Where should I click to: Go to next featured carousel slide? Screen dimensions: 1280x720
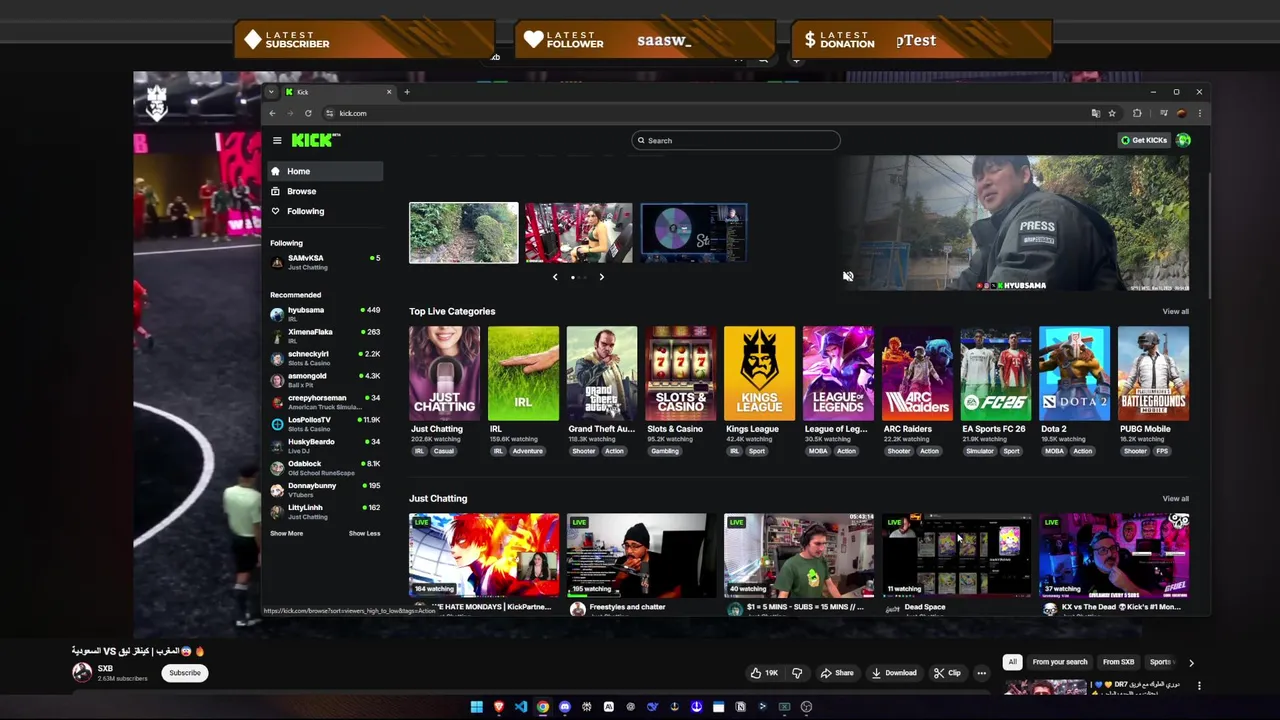[x=601, y=277]
